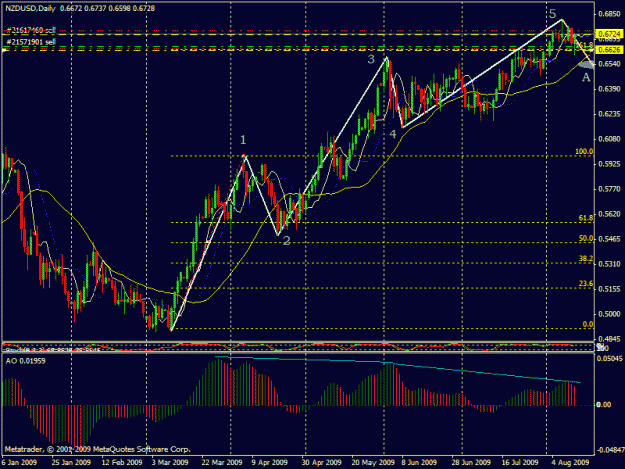625x469 pixels.
Task: Click the yellow 0.6626 price tag
Action: pyautogui.click(x=610, y=50)
